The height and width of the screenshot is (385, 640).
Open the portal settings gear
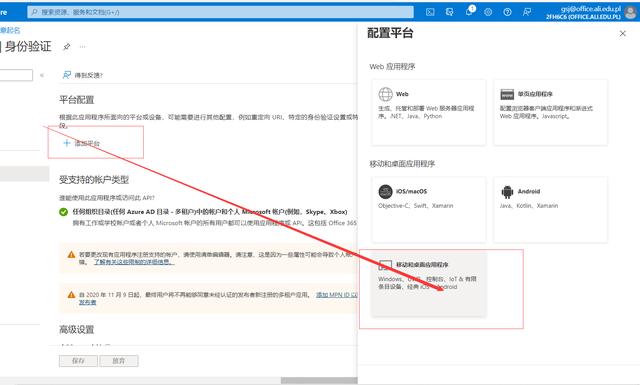tap(488, 12)
